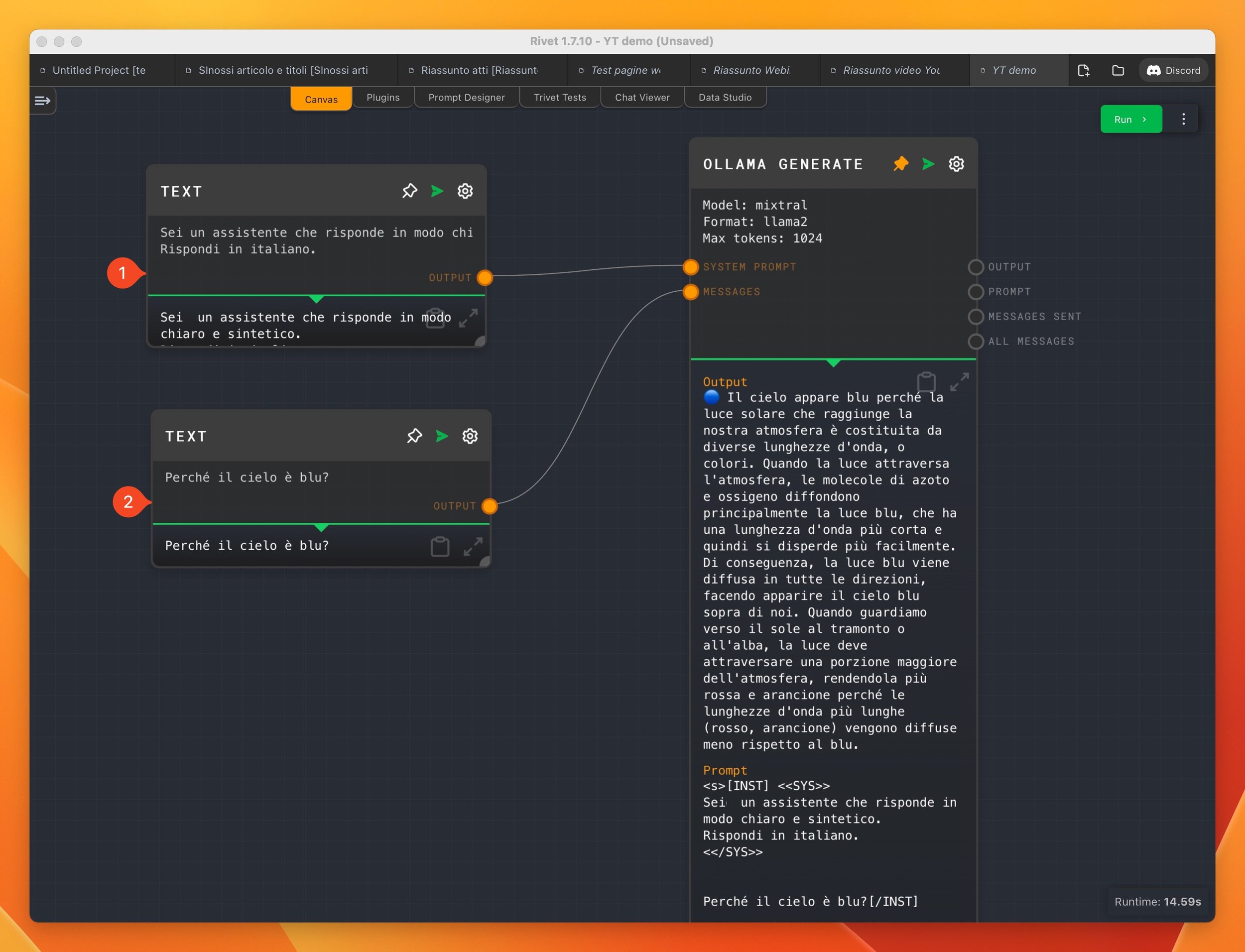Click 'Perché il cielo è blu?' node body text
The width and height of the screenshot is (1245, 952).
(247, 477)
